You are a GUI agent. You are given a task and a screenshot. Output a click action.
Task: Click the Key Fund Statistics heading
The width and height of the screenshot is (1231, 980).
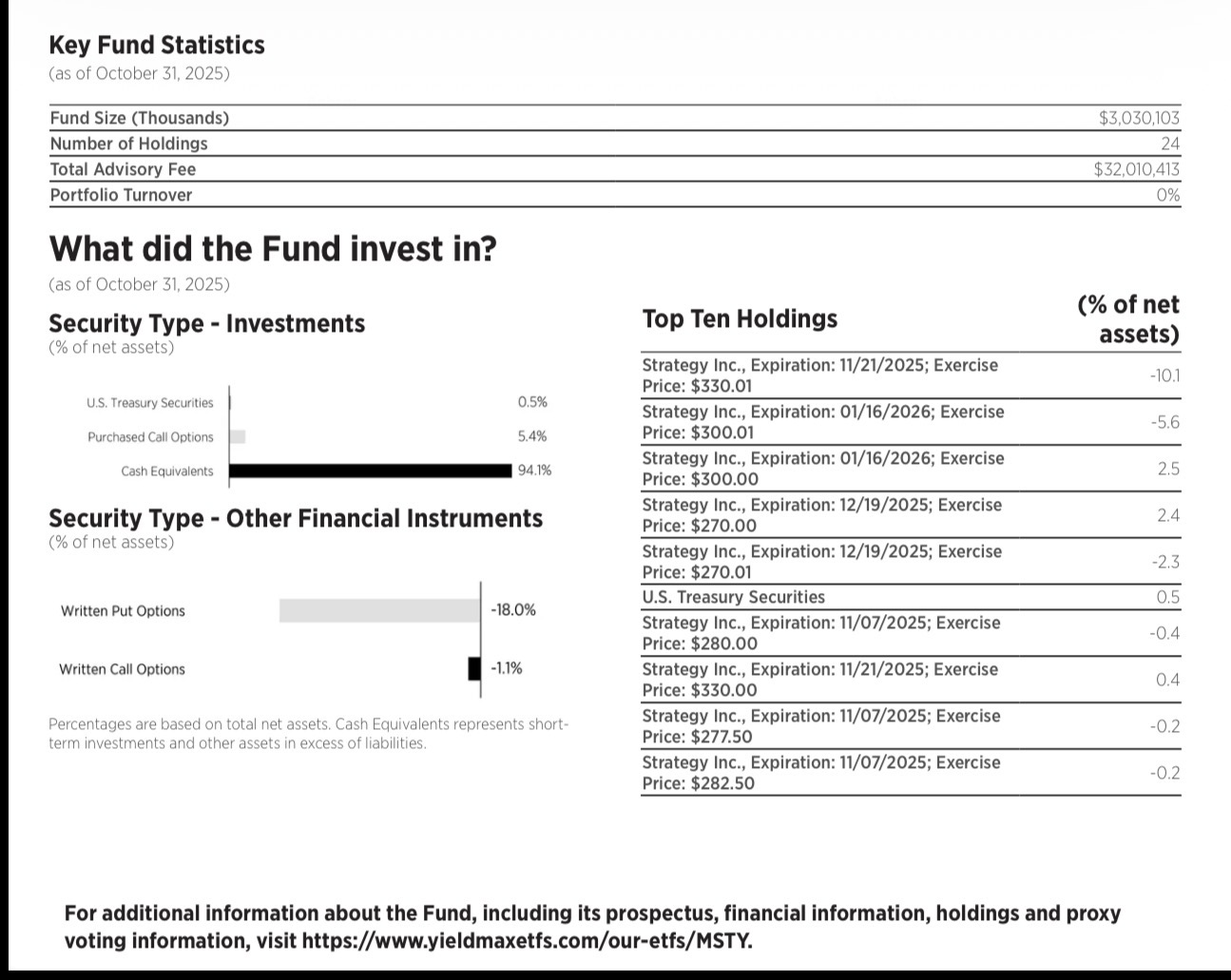[157, 45]
